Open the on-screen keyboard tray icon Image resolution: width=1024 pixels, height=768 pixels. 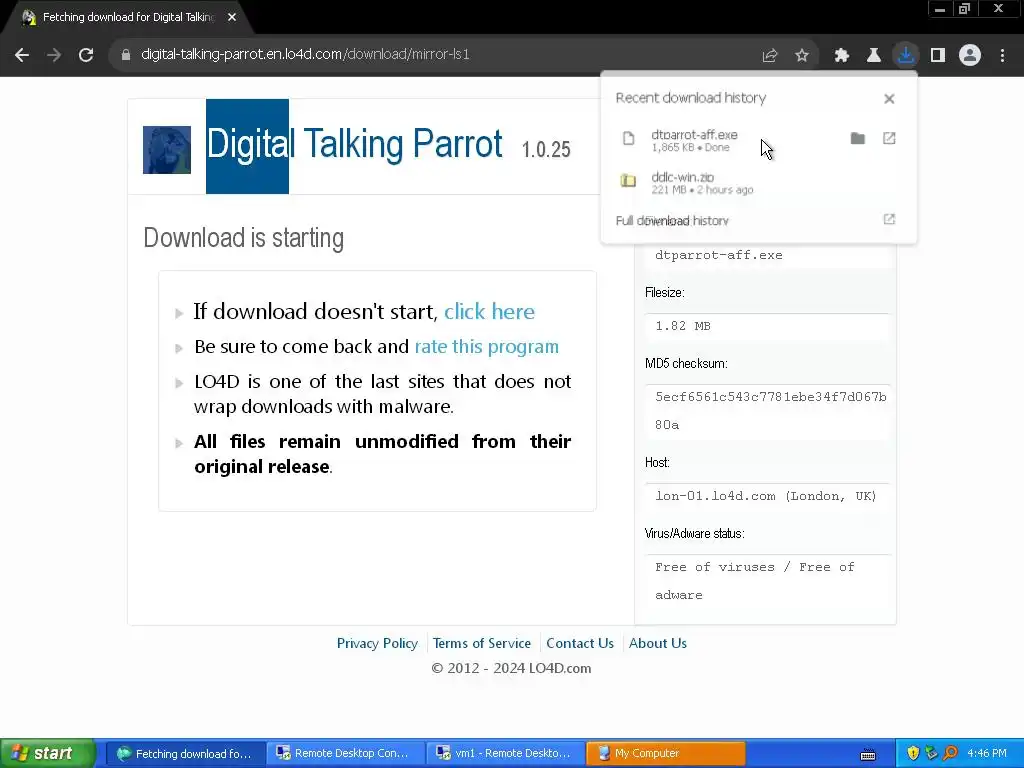pos(868,755)
